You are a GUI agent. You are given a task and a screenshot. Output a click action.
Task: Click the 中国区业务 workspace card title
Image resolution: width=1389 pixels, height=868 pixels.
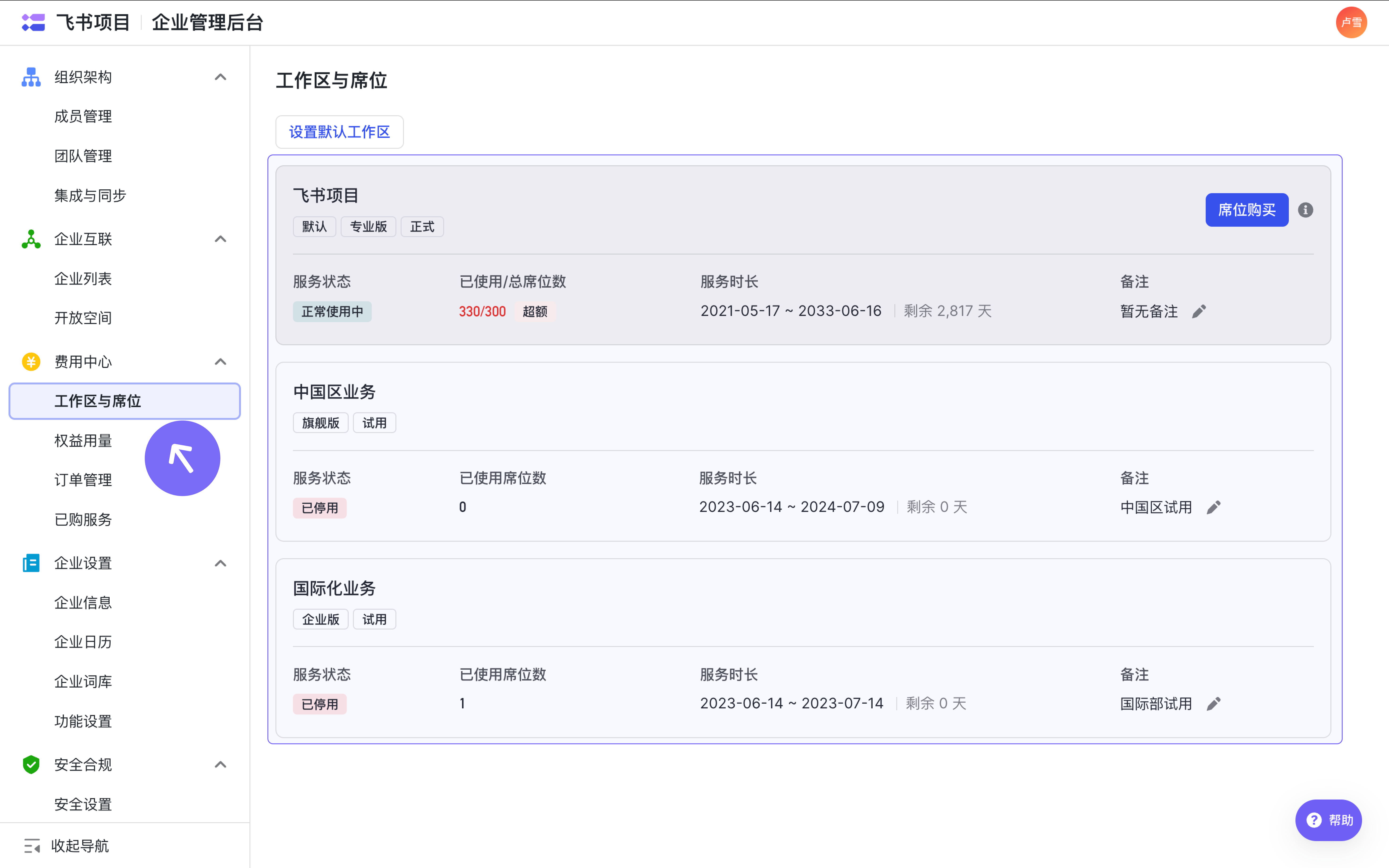(334, 392)
